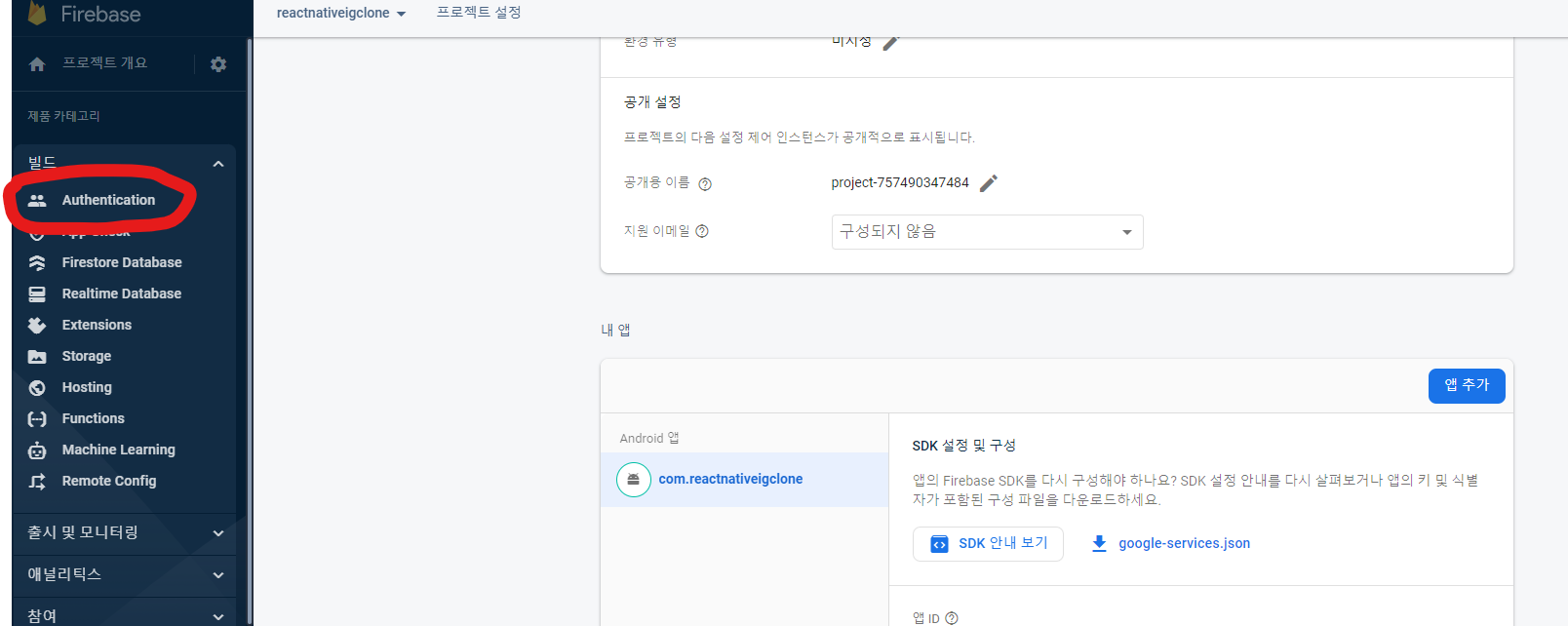Click the google-services.json download icon
Viewport: 1568px width, 626px height.
[1099, 543]
